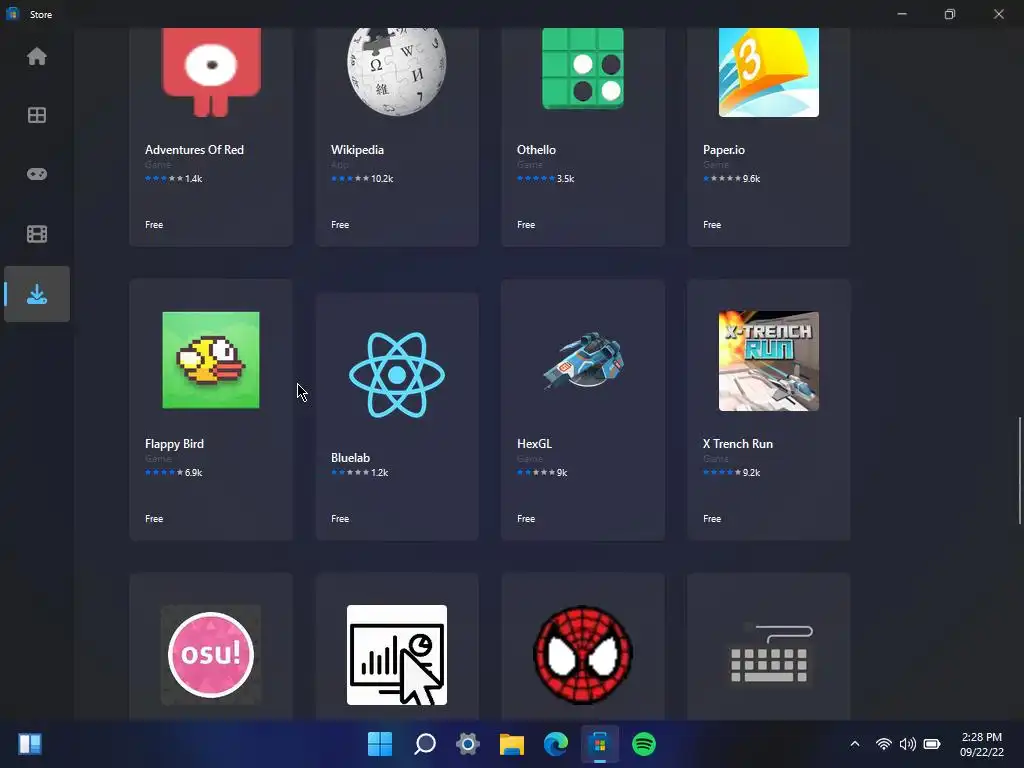The width and height of the screenshot is (1024, 768).
Task: Click the Store page vertical scrollbar
Action: pyautogui.click(x=1019, y=470)
